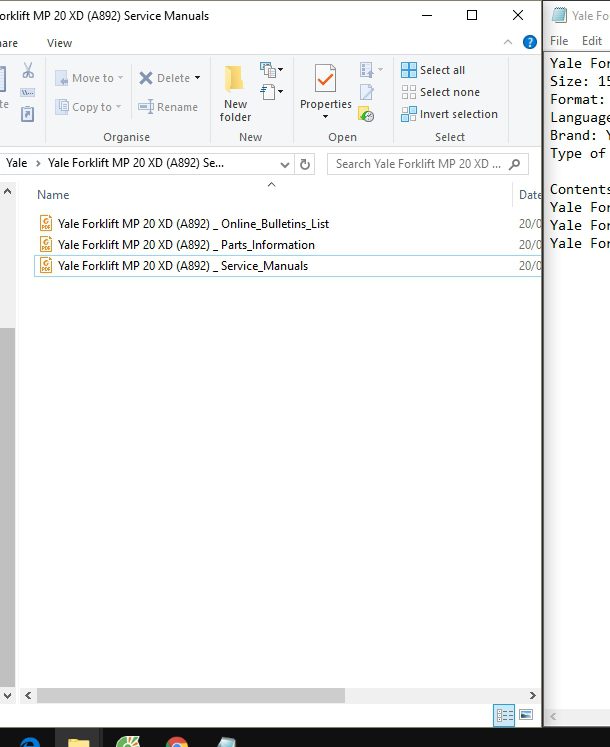This screenshot has height=747, width=610.
Task: Click the History clock icon
Action: click(x=366, y=114)
